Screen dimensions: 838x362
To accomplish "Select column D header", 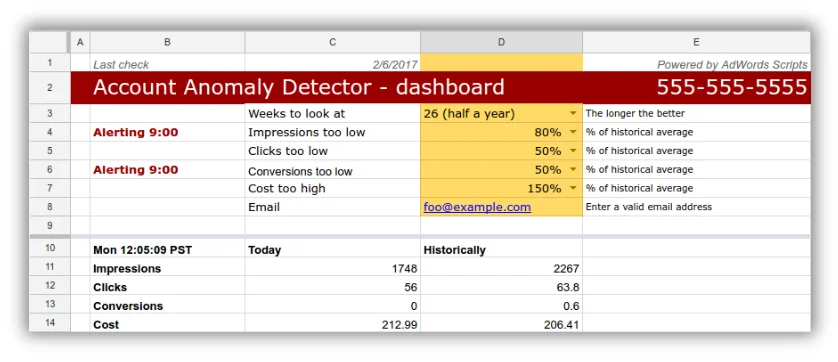I will click(x=501, y=42).
